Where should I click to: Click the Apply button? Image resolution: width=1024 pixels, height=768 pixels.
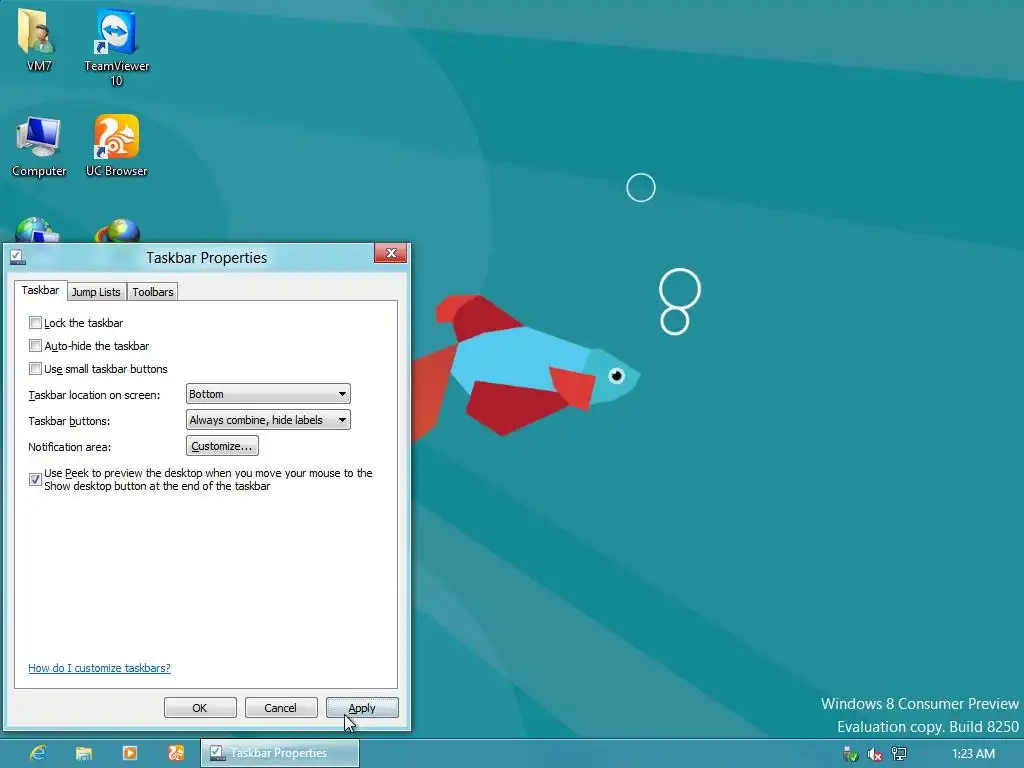click(x=362, y=708)
